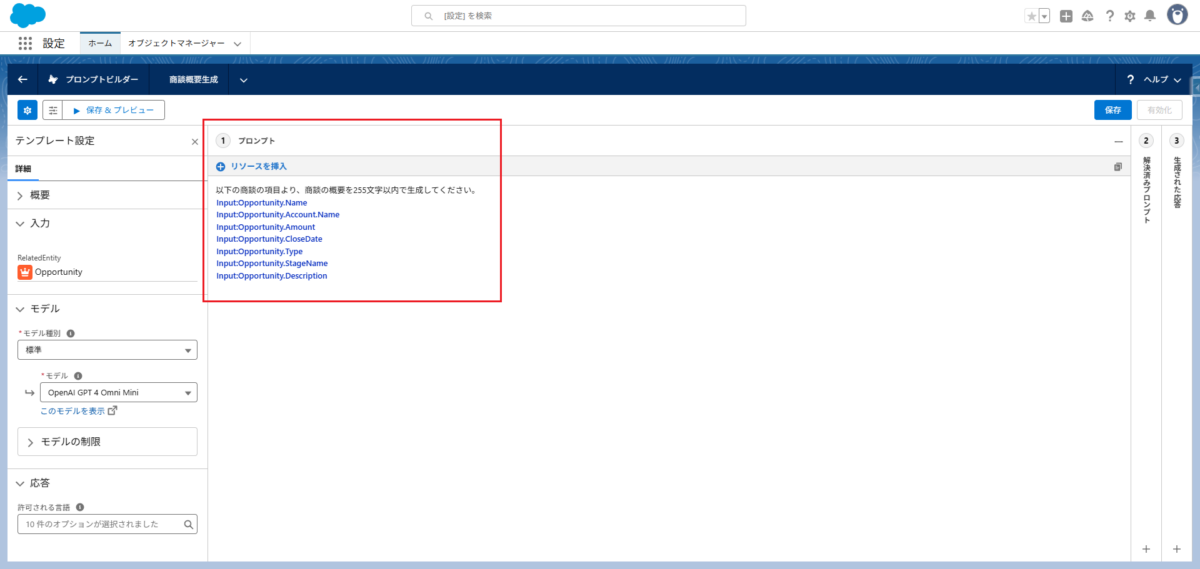Click the back arrow in builder header
This screenshot has width=1200, height=569.
[23, 79]
